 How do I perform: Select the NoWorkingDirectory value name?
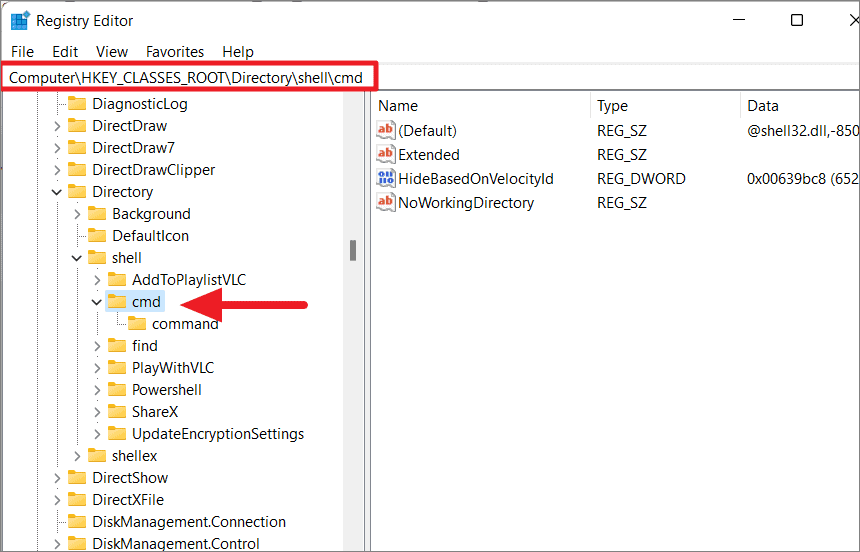[466, 203]
